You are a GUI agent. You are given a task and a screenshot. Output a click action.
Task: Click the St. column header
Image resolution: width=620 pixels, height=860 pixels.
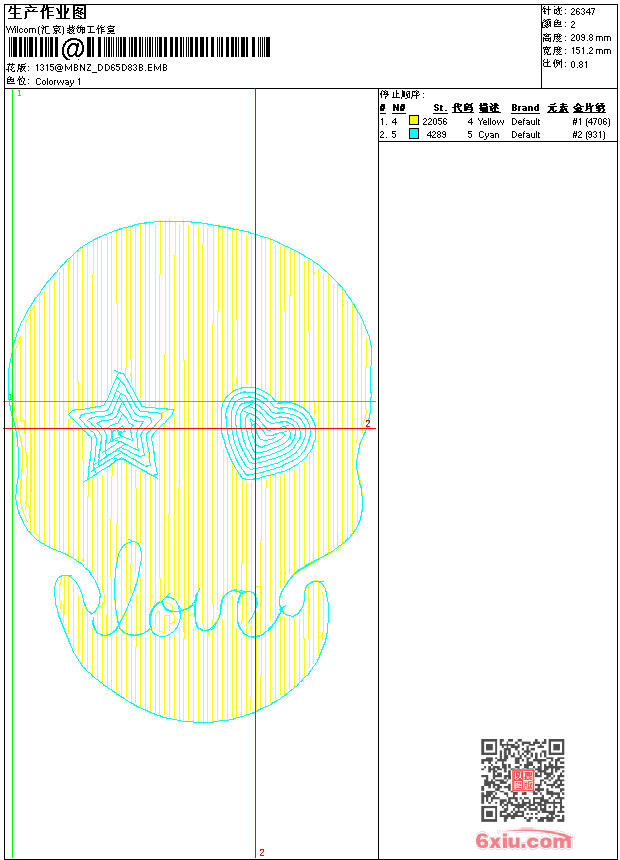440,108
